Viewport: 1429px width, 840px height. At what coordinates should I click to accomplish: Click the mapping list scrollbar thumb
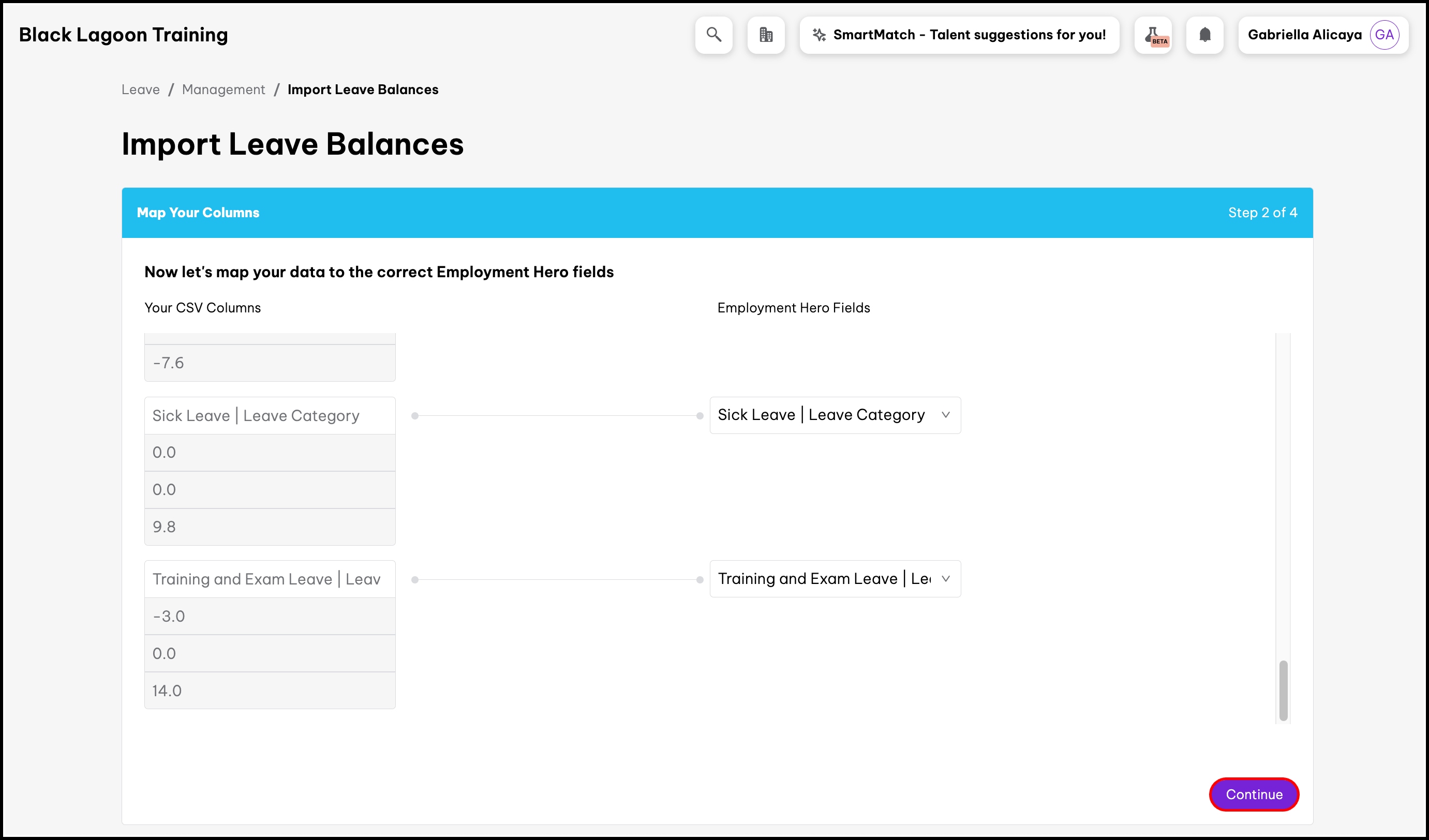pos(1283,691)
